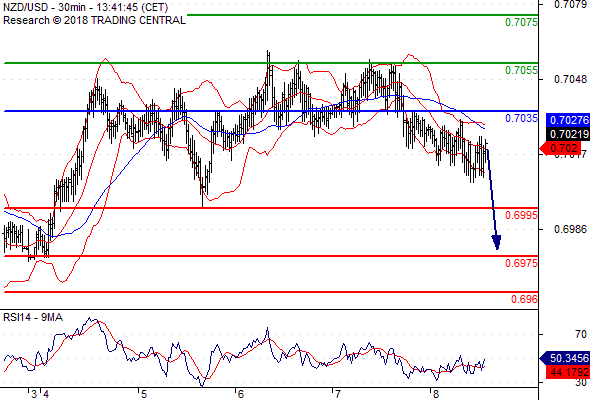The height and width of the screenshot is (400, 590).
Task: Click the 0.6986 price axis value
Action: coord(570,229)
